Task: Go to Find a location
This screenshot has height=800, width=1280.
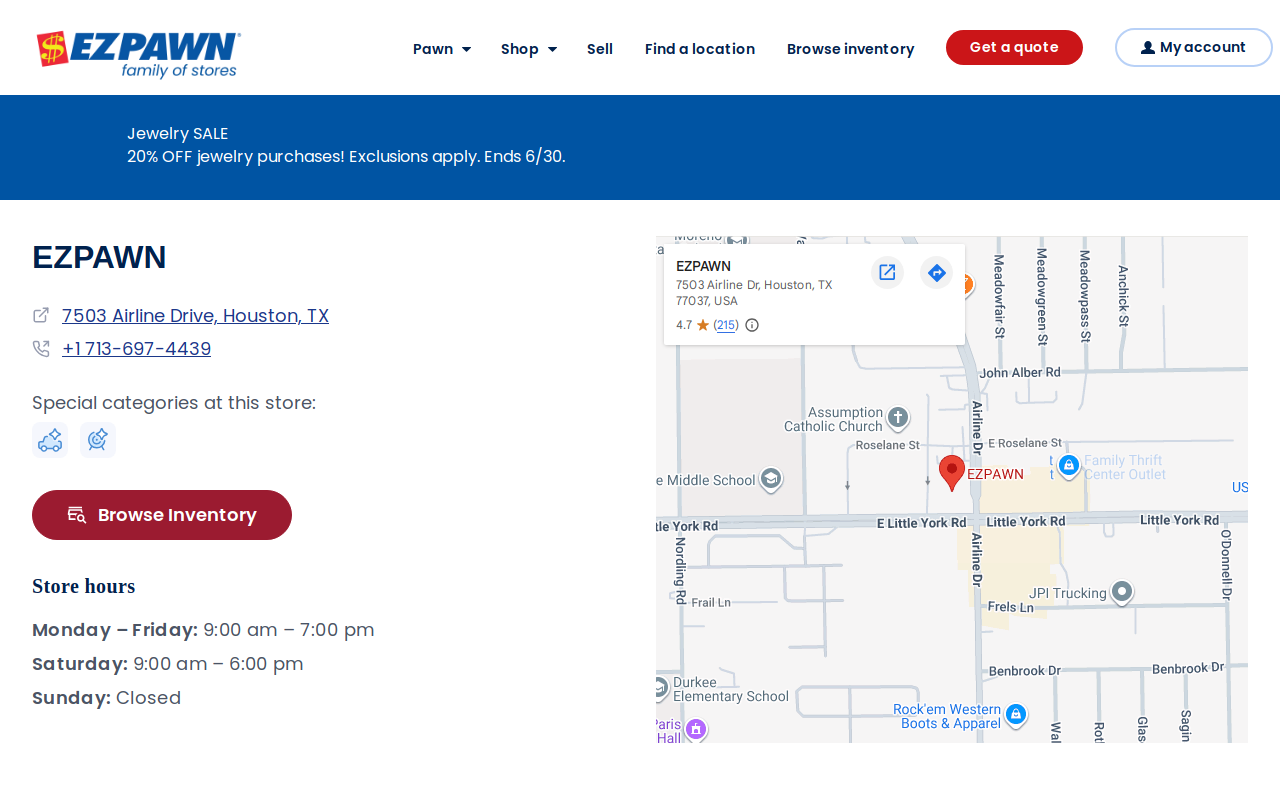Action: 700,49
